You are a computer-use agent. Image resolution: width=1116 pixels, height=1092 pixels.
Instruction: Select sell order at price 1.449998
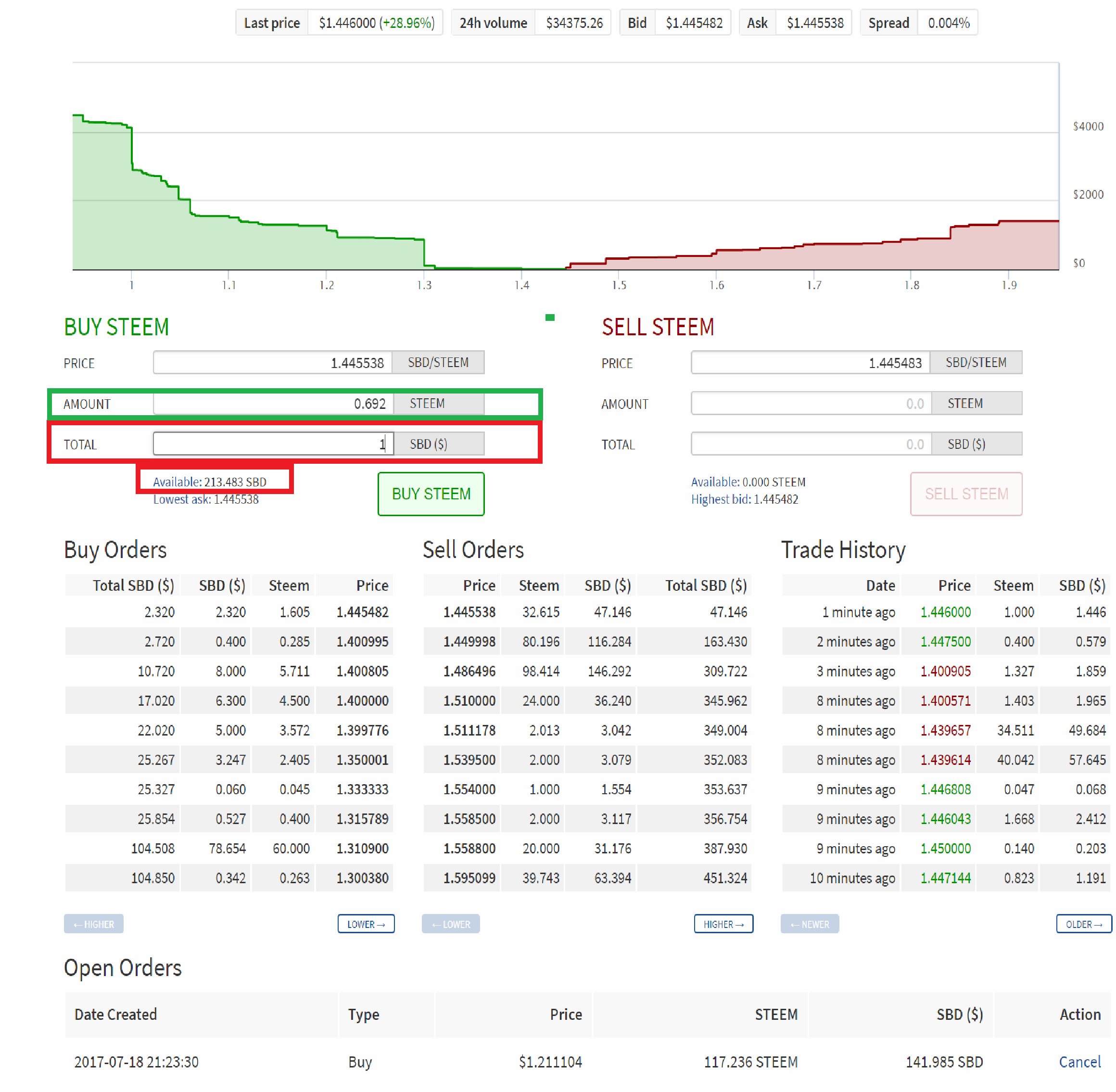(x=587, y=641)
